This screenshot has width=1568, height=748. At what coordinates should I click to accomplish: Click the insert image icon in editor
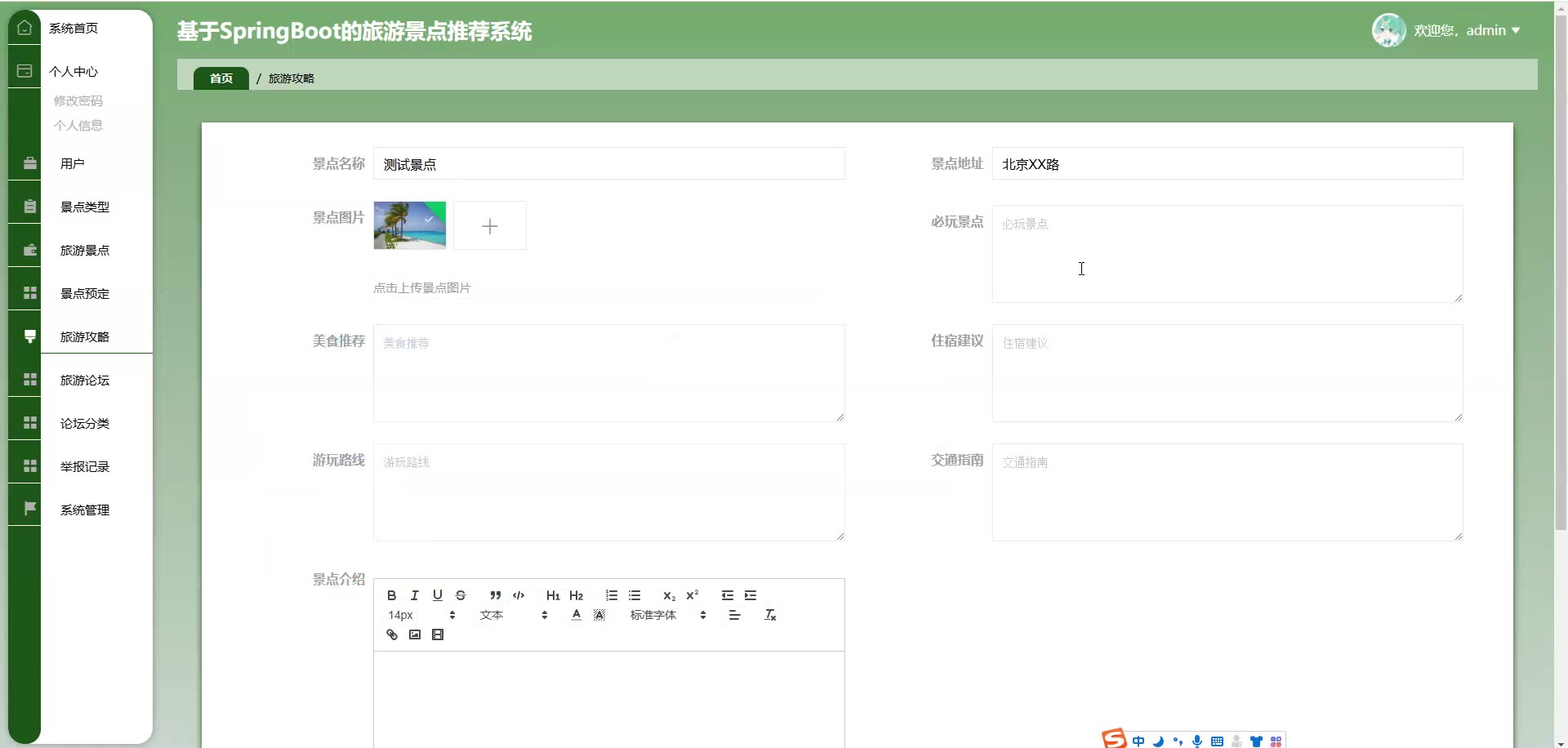tap(415, 634)
